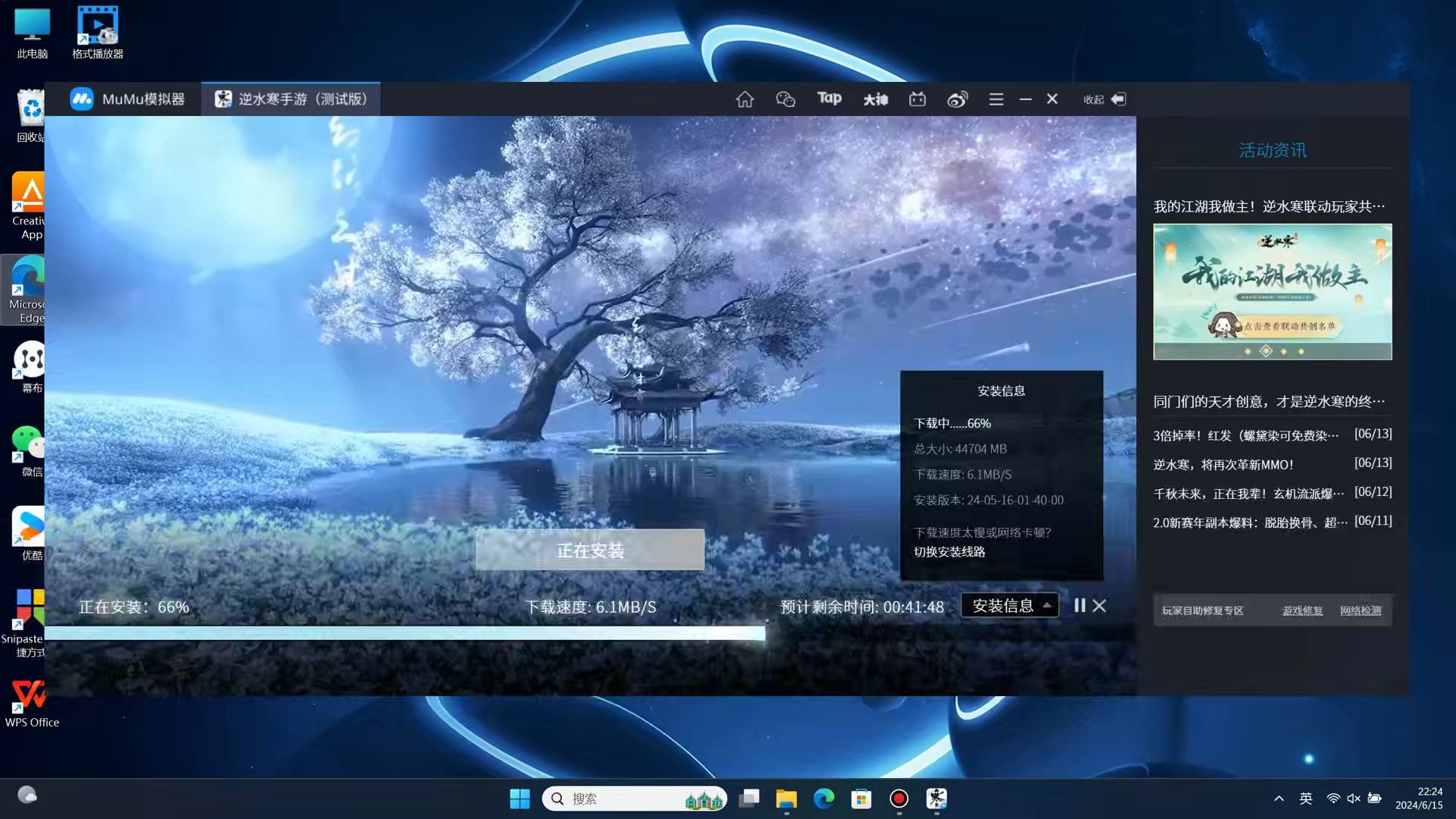Open the Tap community icon

(x=829, y=99)
